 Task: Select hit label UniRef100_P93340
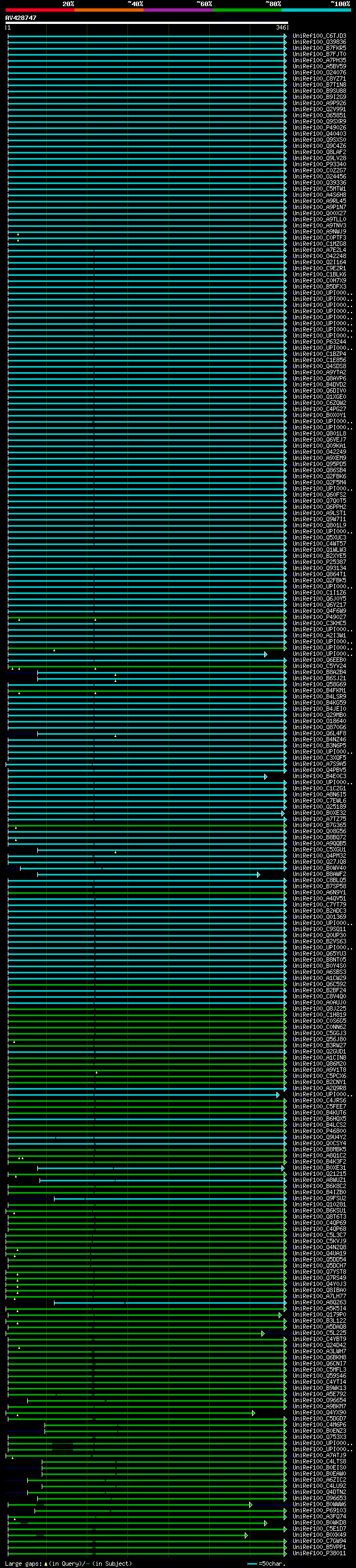319,164
